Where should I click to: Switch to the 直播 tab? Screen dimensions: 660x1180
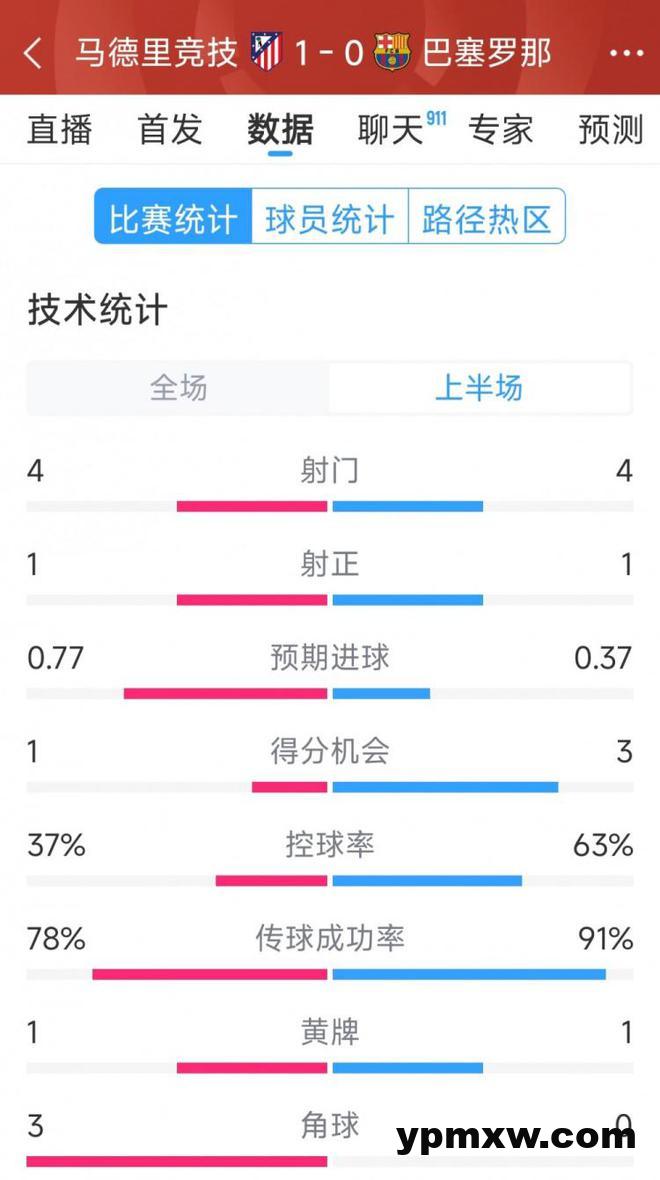(60, 130)
